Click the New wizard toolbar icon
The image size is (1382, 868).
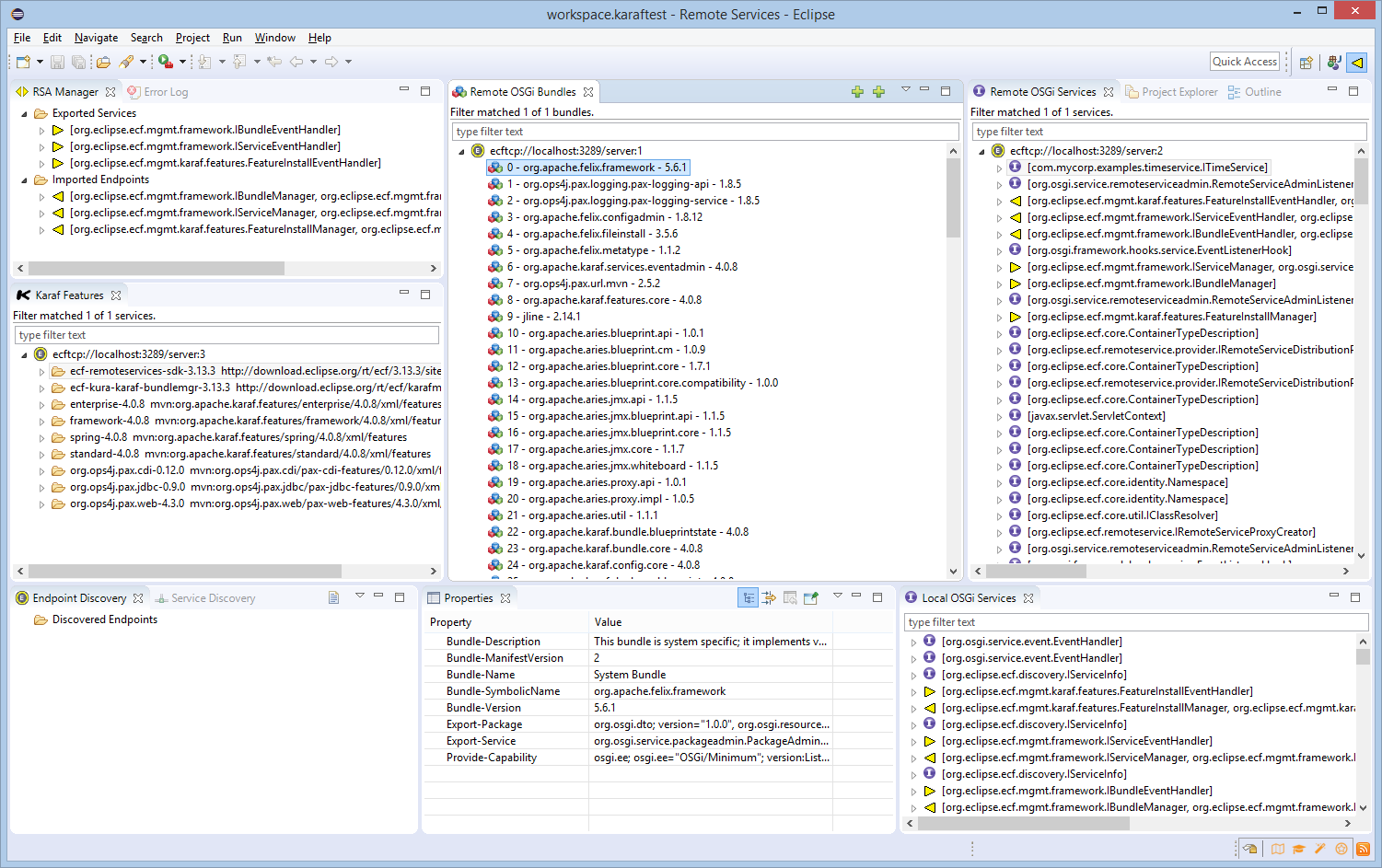coord(23,62)
